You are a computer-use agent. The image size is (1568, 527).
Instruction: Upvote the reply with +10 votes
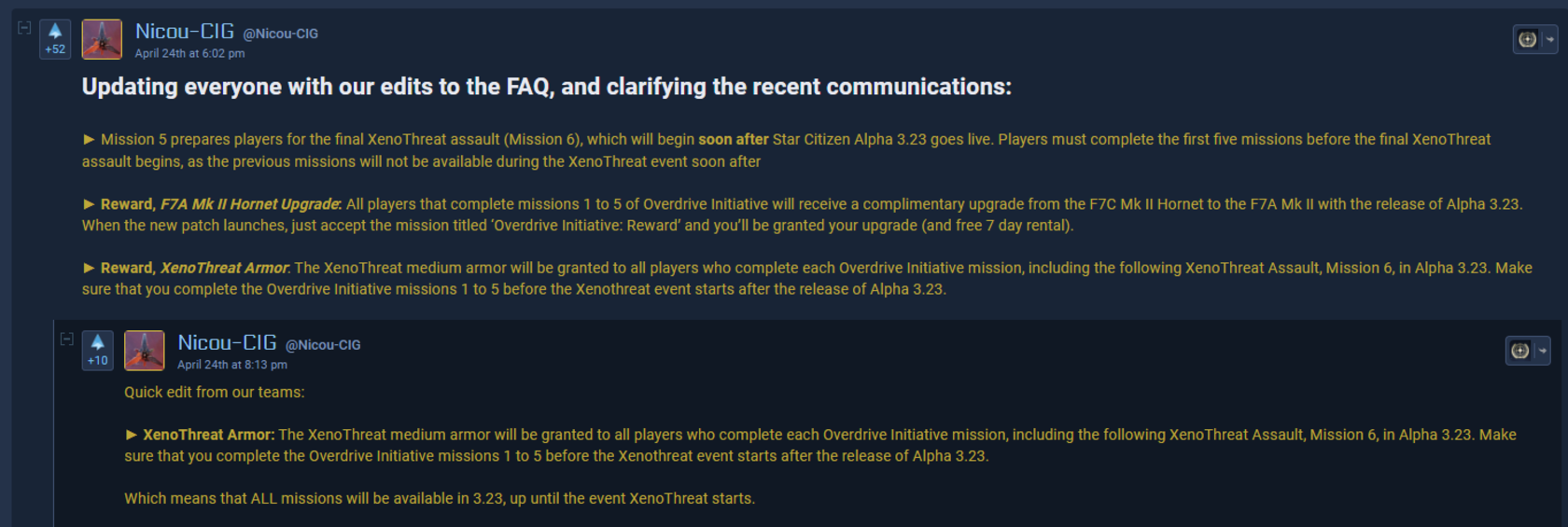click(x=97, y=343)
